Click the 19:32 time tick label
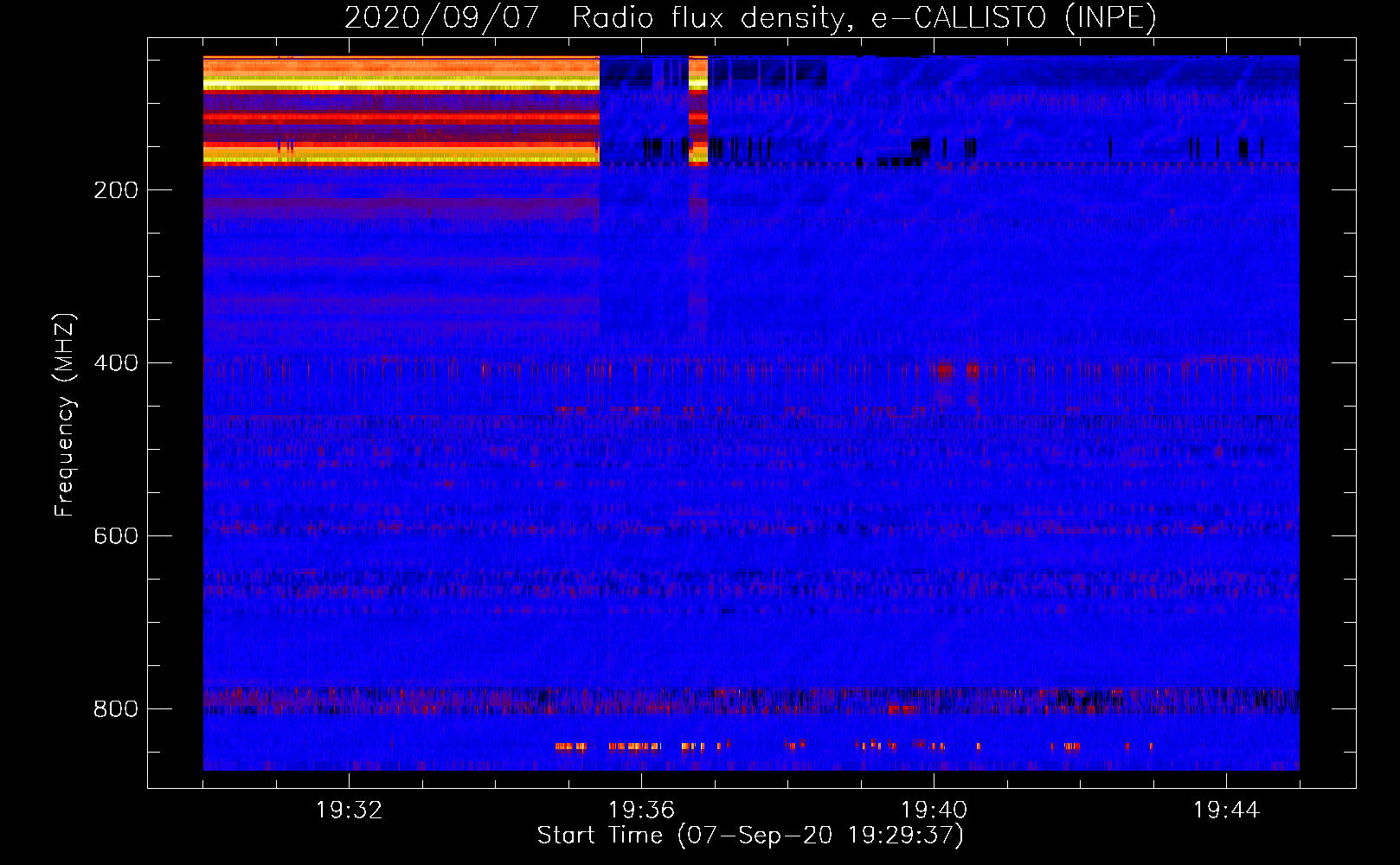This screenshot has height=865, width=1400. [349, 811]
